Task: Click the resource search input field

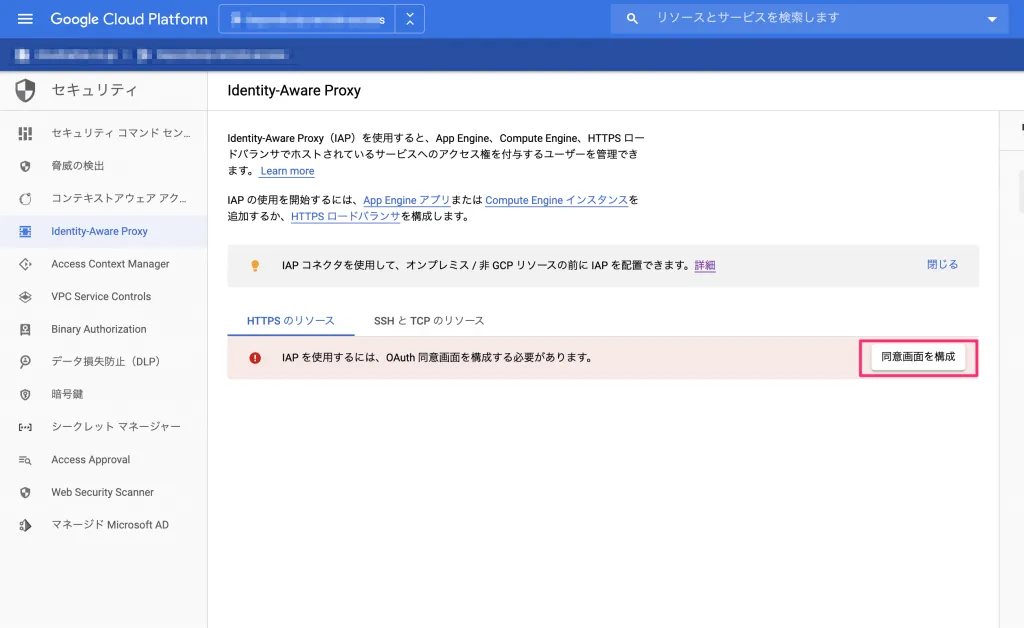Action: coord(810,19)
